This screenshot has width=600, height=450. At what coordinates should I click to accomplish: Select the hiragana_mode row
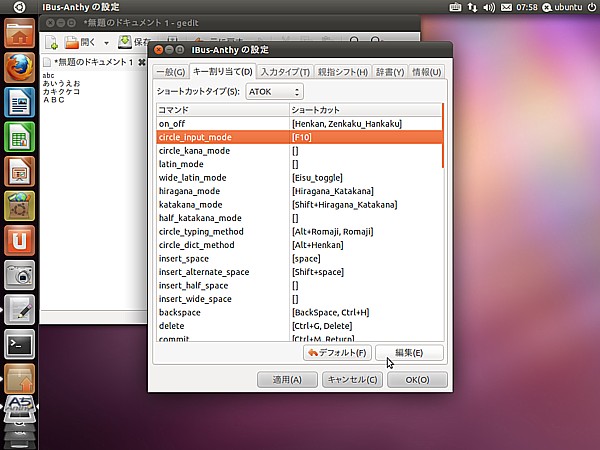click(299, 191)
